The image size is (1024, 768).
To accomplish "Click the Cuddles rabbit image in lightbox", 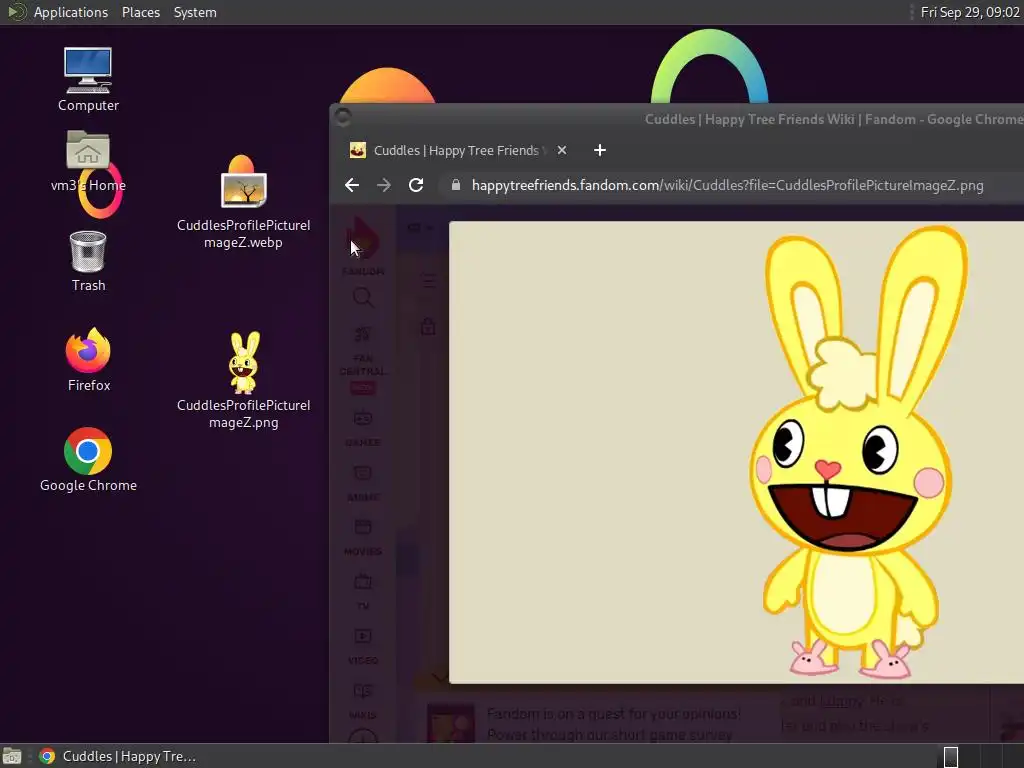I will tap(853, 452).
